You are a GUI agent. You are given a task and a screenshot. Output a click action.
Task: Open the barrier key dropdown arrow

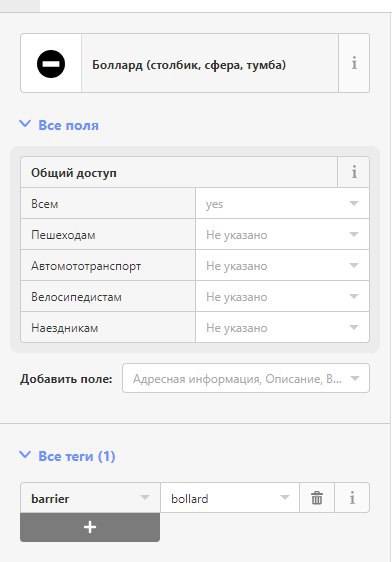[145, 497]
